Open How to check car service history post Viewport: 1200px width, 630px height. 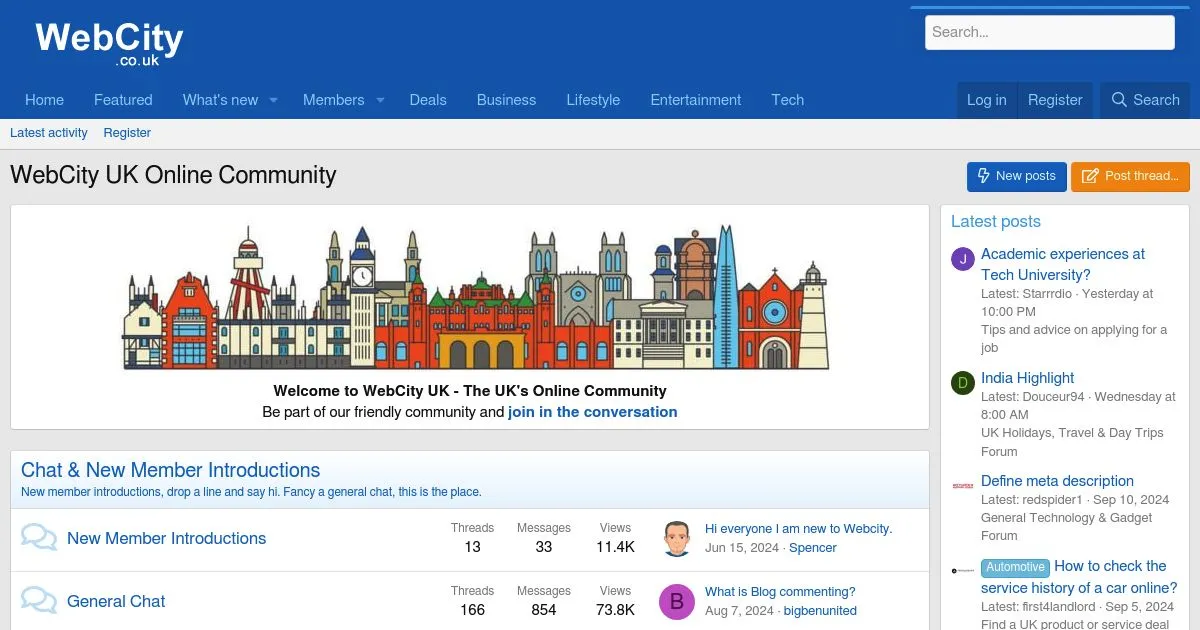coord(1079,577)
